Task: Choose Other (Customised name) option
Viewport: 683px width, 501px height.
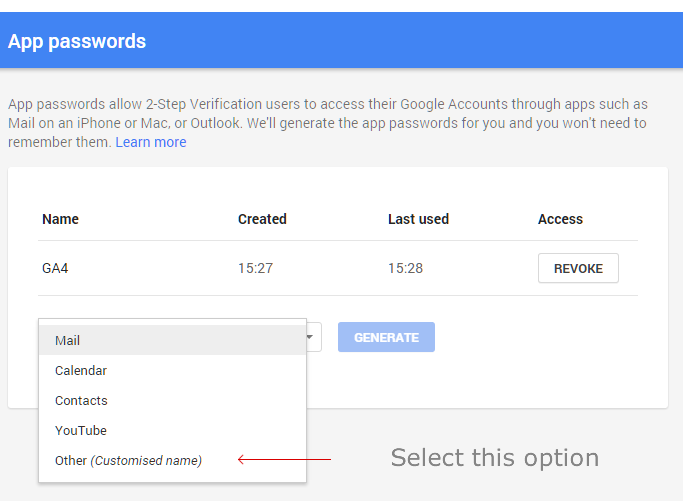Action: [172, 460]
